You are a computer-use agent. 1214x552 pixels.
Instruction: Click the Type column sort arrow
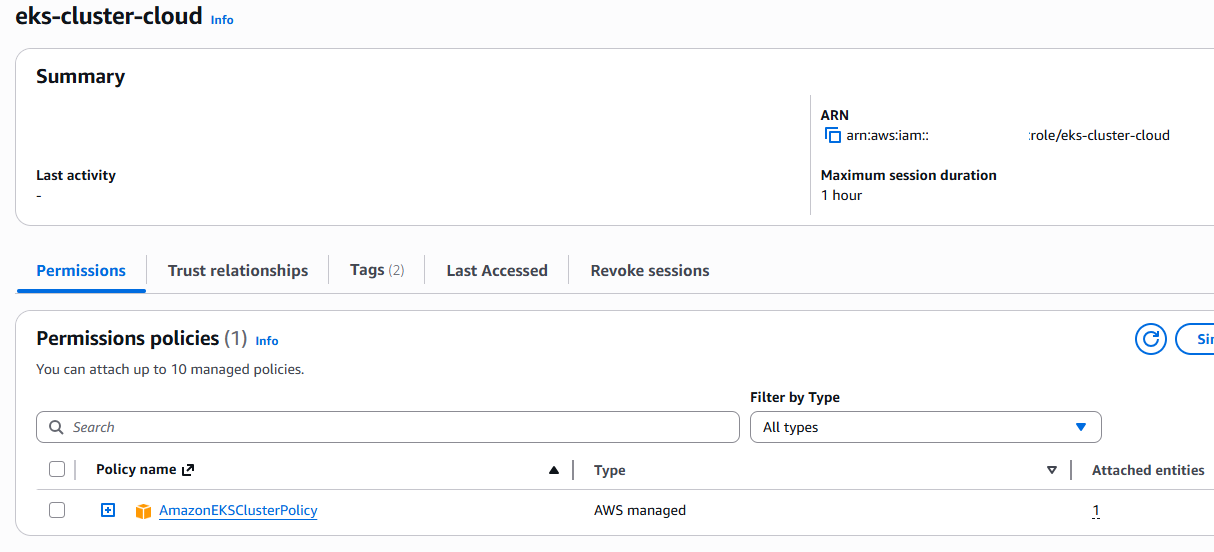coord(1051,470)
